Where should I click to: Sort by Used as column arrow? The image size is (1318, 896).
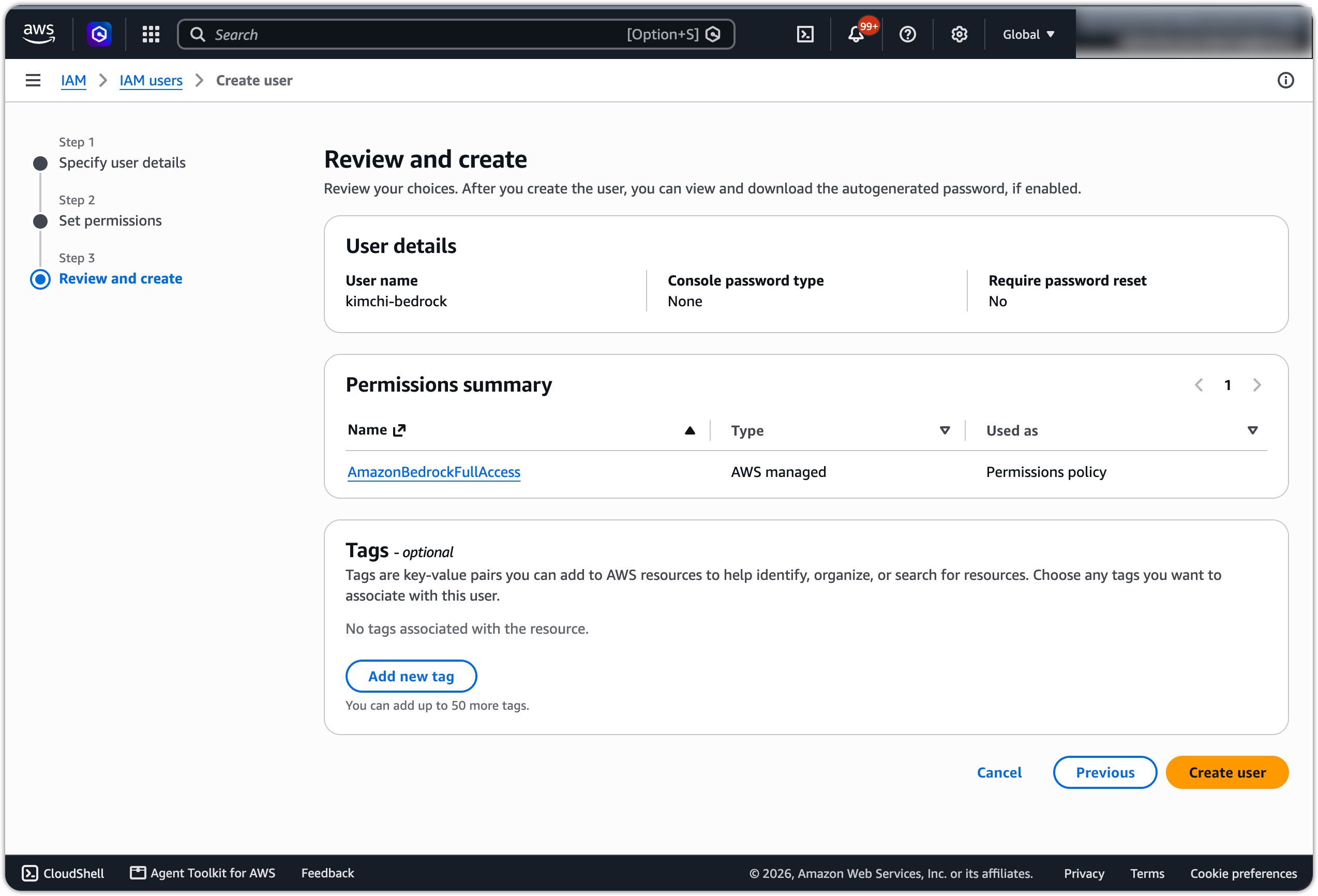[1252, 430]
